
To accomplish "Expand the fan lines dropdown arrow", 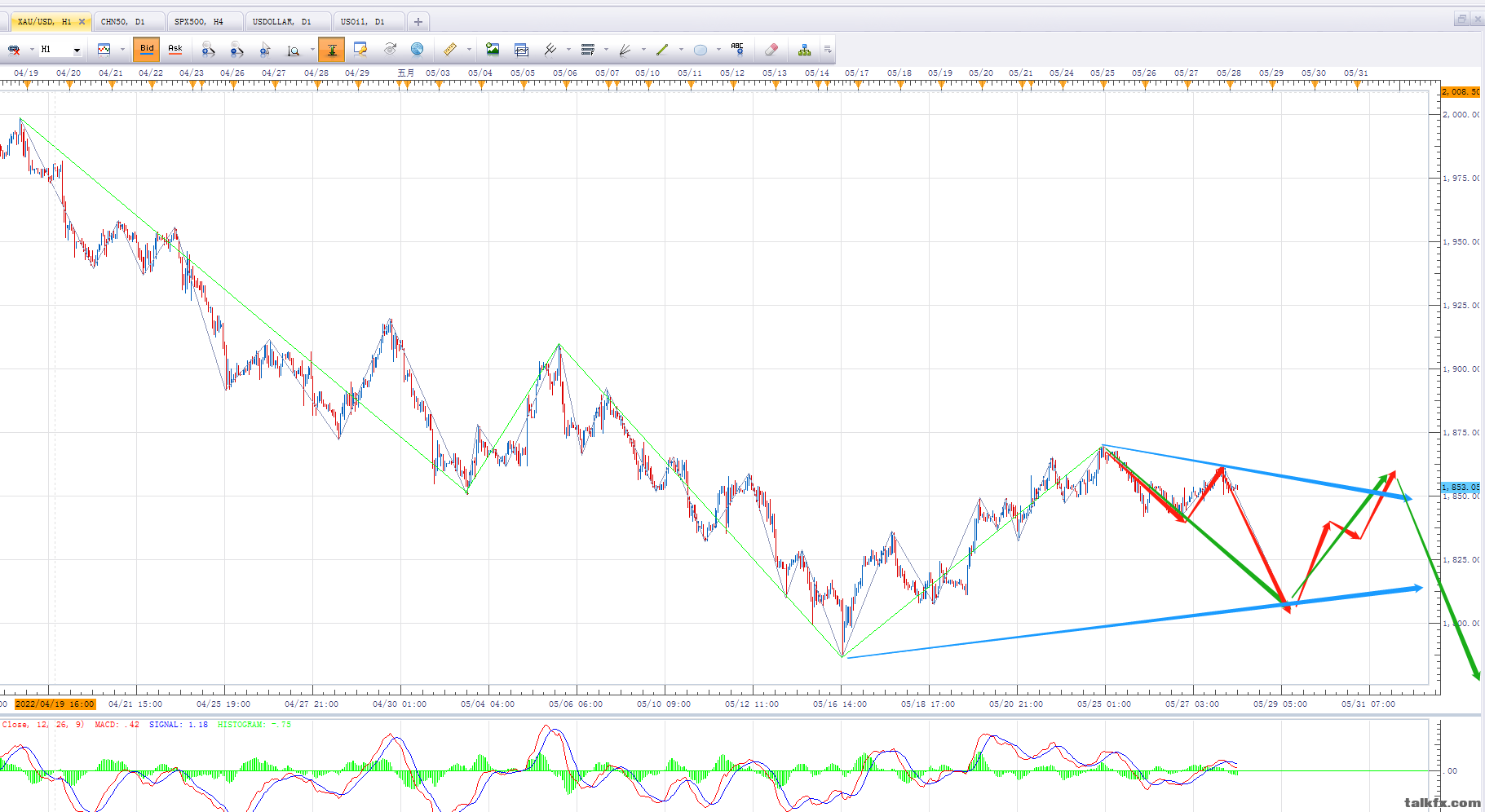I will pos(643,50).
